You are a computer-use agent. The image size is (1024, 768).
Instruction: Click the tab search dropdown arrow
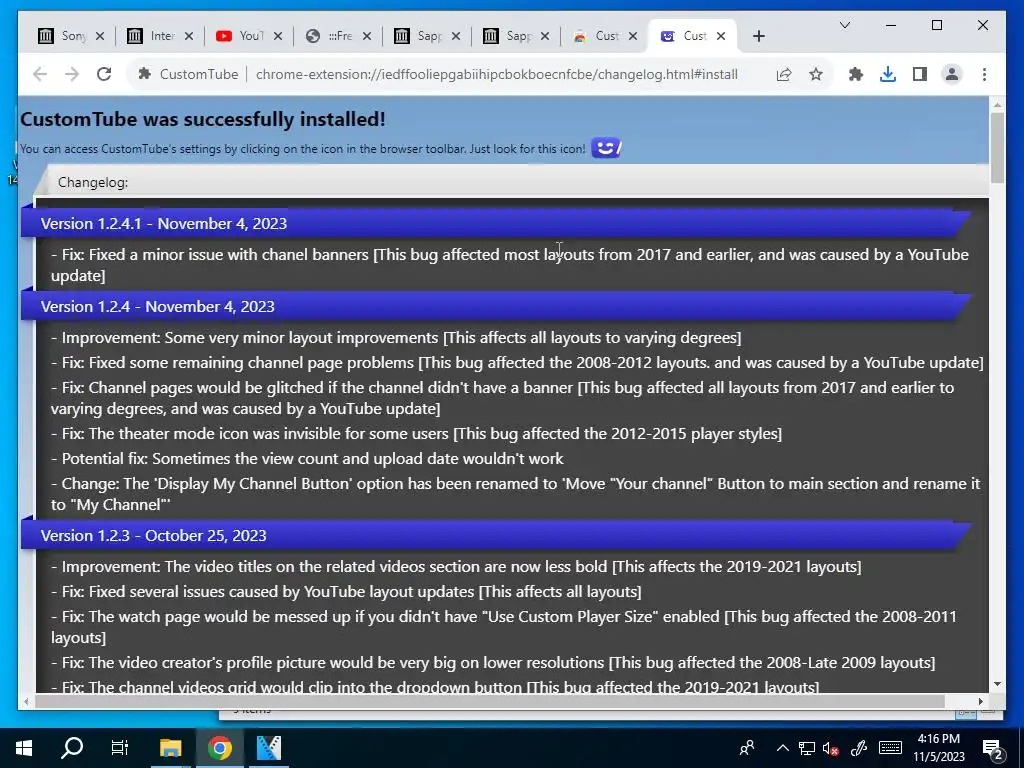pos(844,25)
